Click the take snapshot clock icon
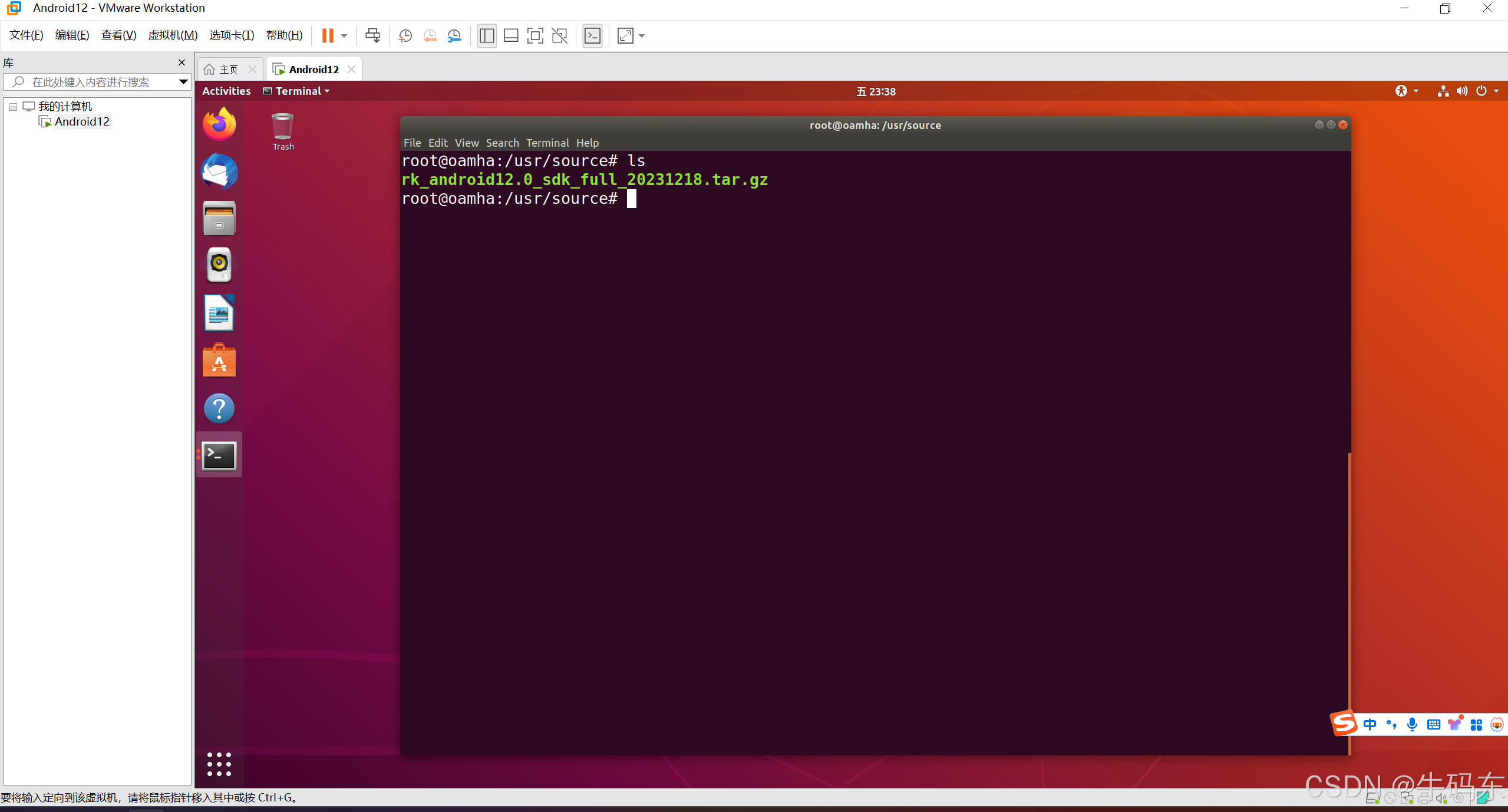The image size is (1508, 812). click(405, 36)
